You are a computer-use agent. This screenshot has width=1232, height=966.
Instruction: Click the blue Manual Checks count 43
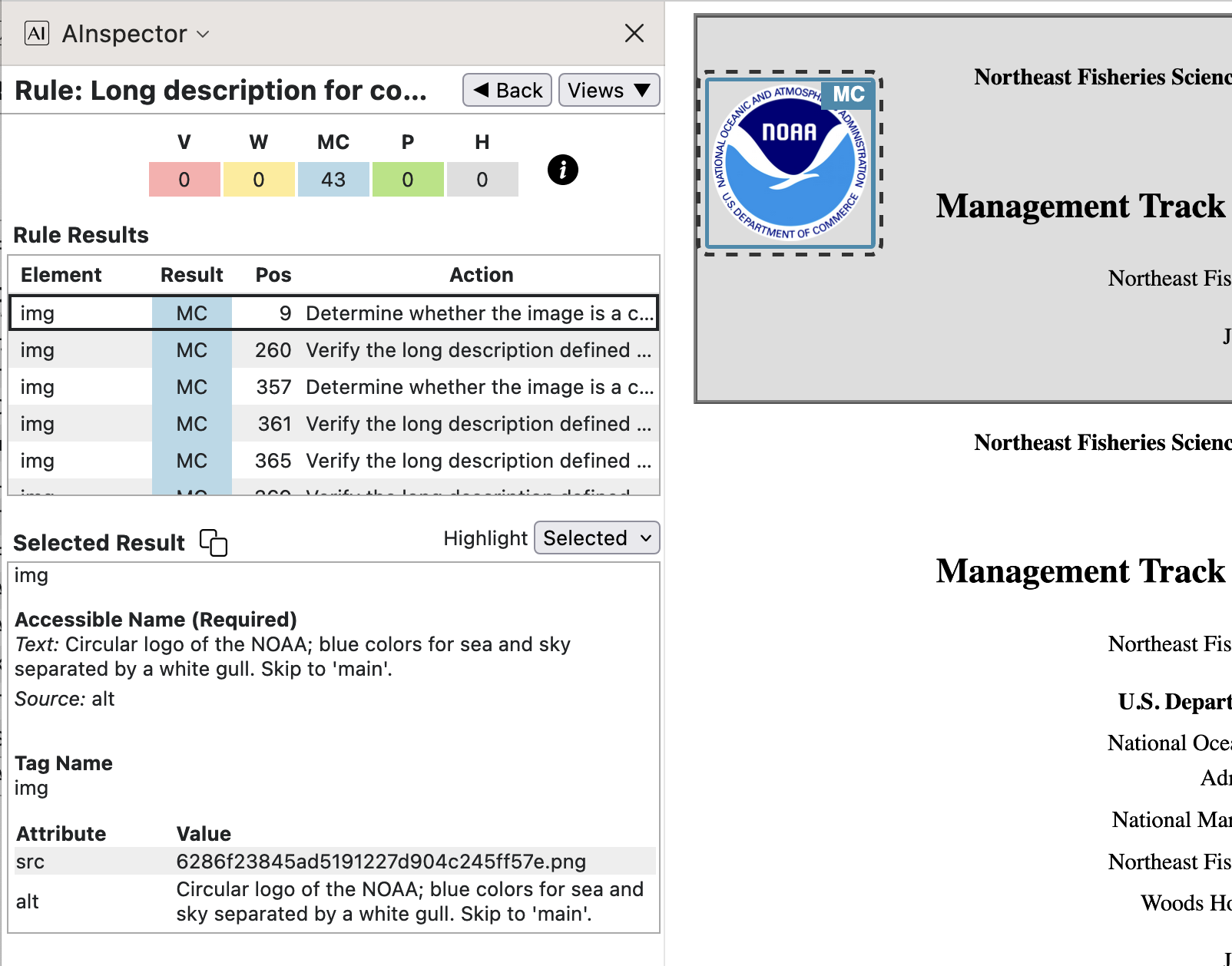(x=333, y=180)
